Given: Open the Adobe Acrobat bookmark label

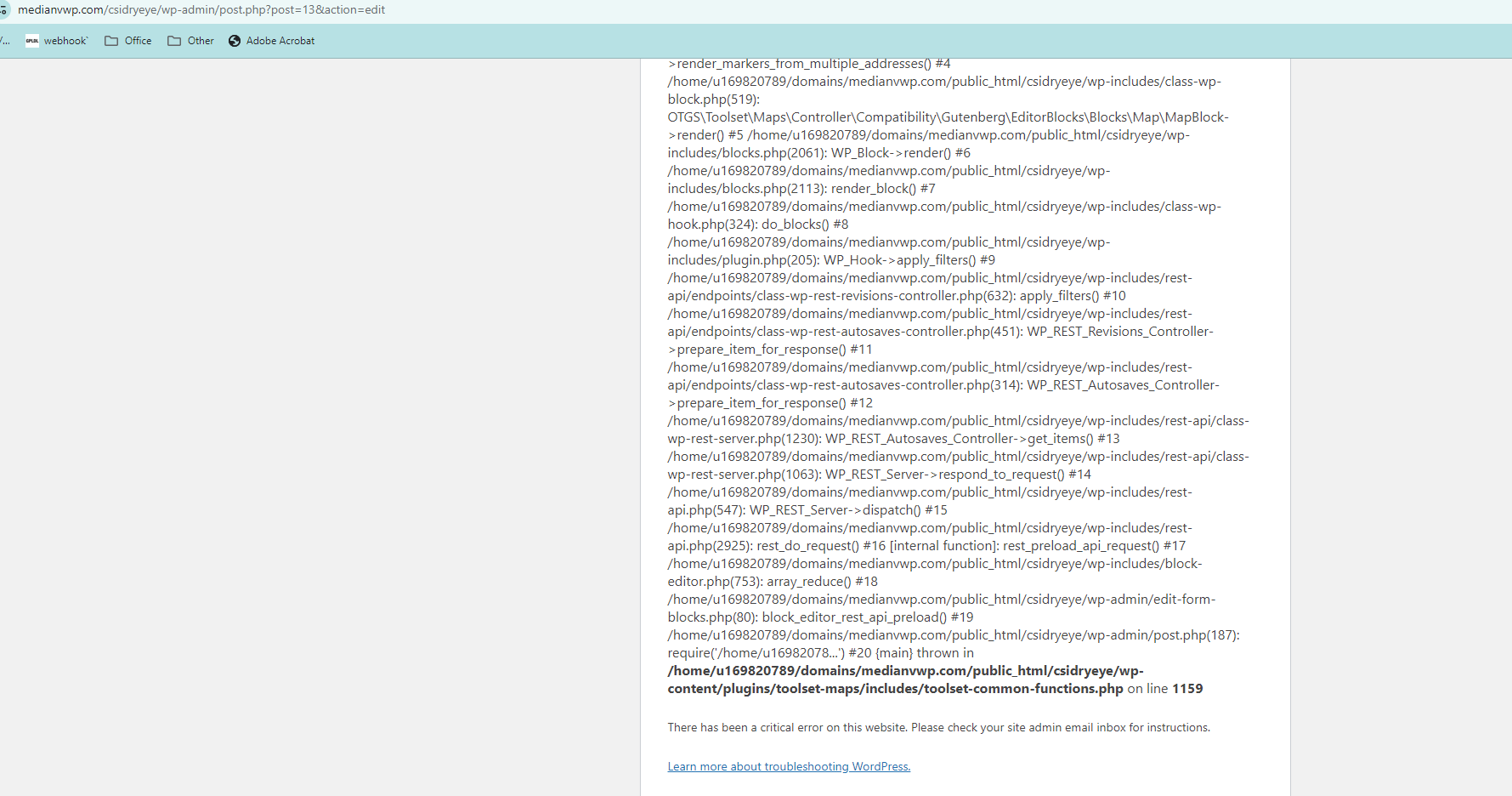Looking at the screenshot, I should 280,41.
